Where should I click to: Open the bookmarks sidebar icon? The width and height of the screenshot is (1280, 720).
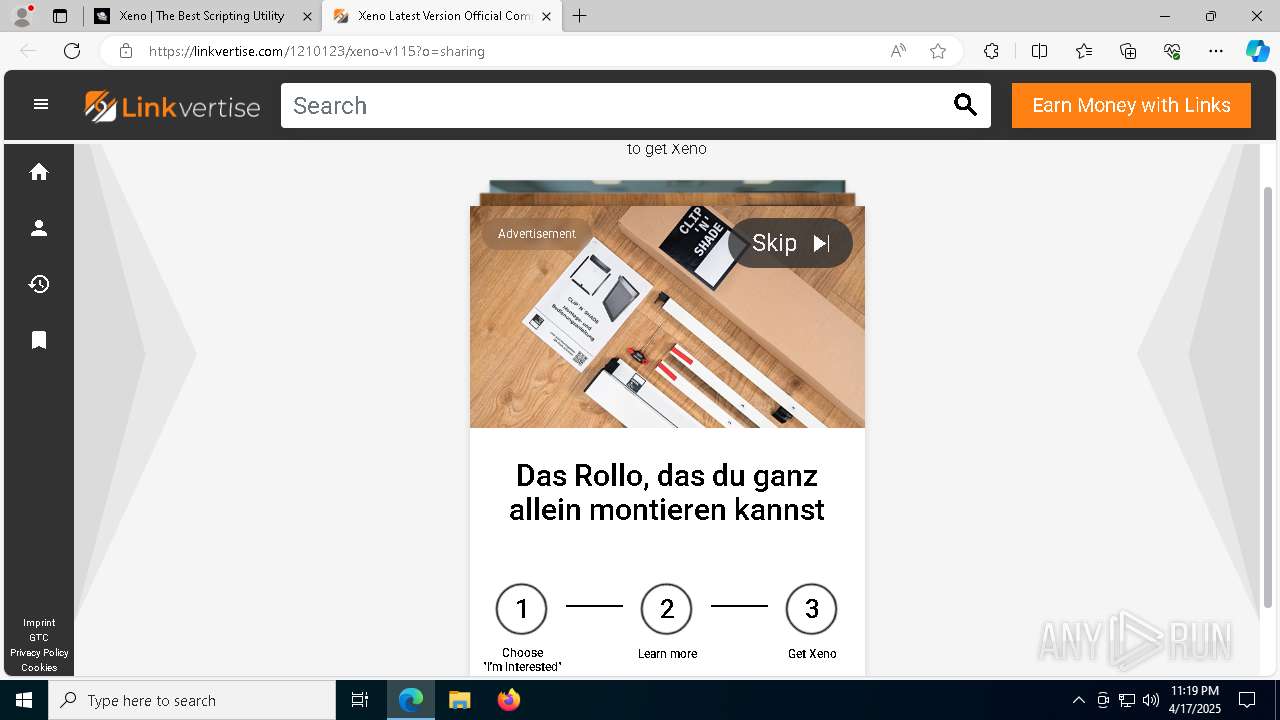click(39, 340)
